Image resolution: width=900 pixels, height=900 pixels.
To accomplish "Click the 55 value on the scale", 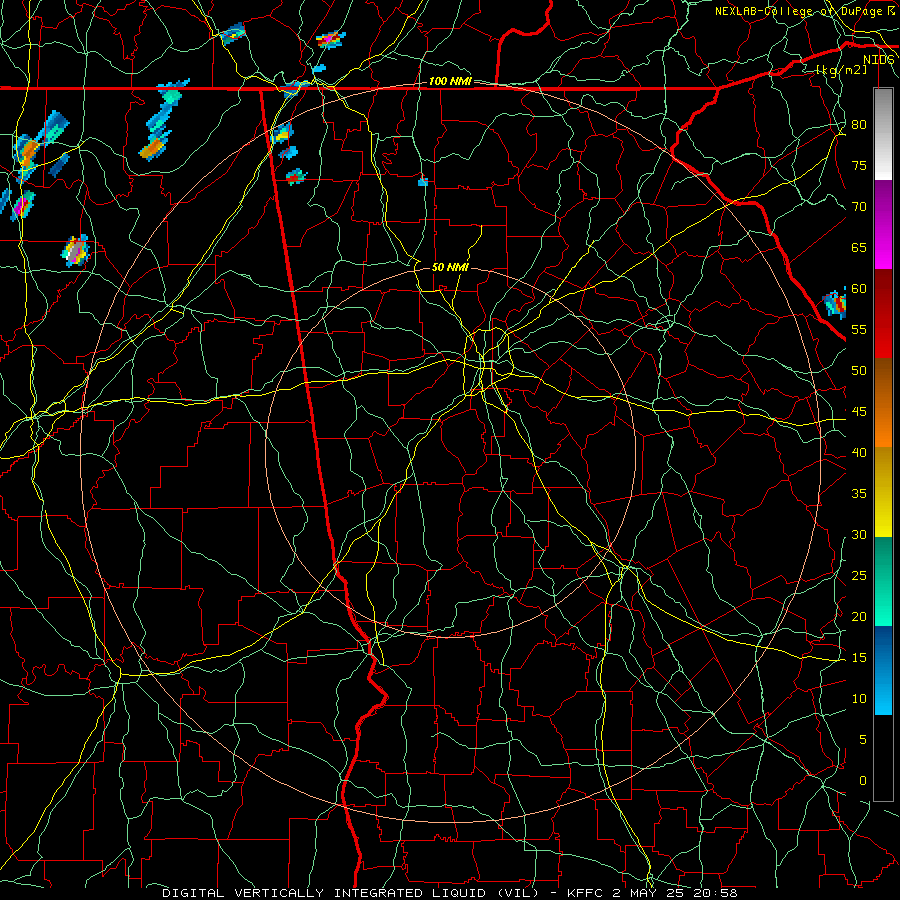I will tap(859, 330).
